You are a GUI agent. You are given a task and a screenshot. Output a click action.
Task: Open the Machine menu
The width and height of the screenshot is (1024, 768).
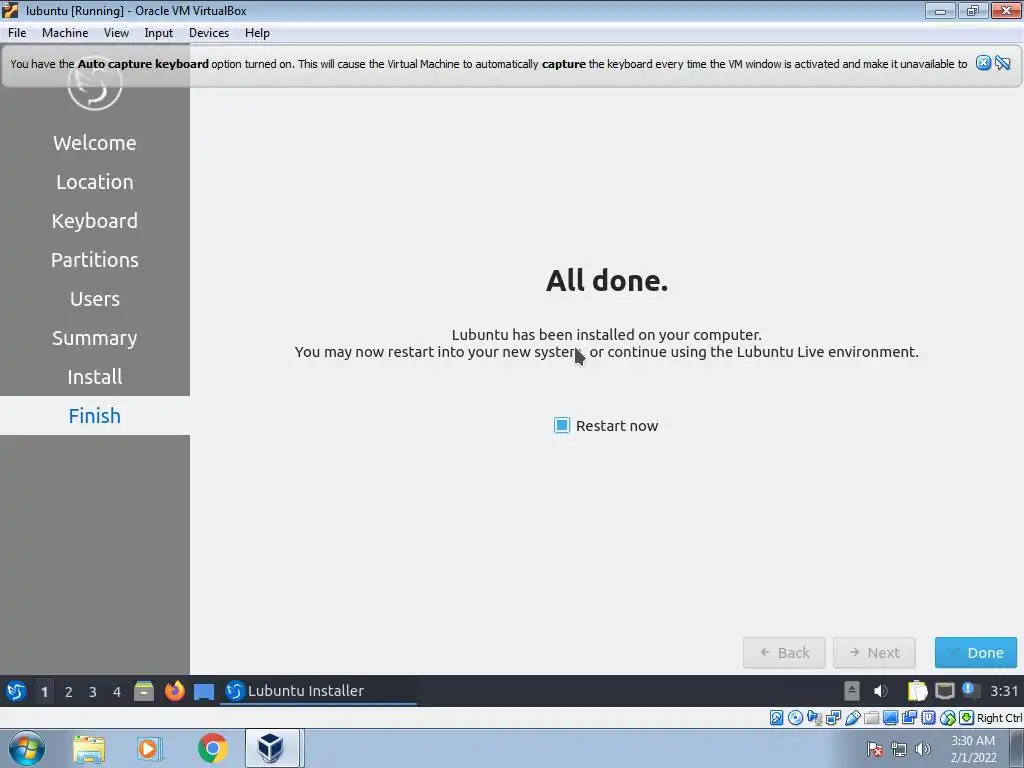pos(65,33)
